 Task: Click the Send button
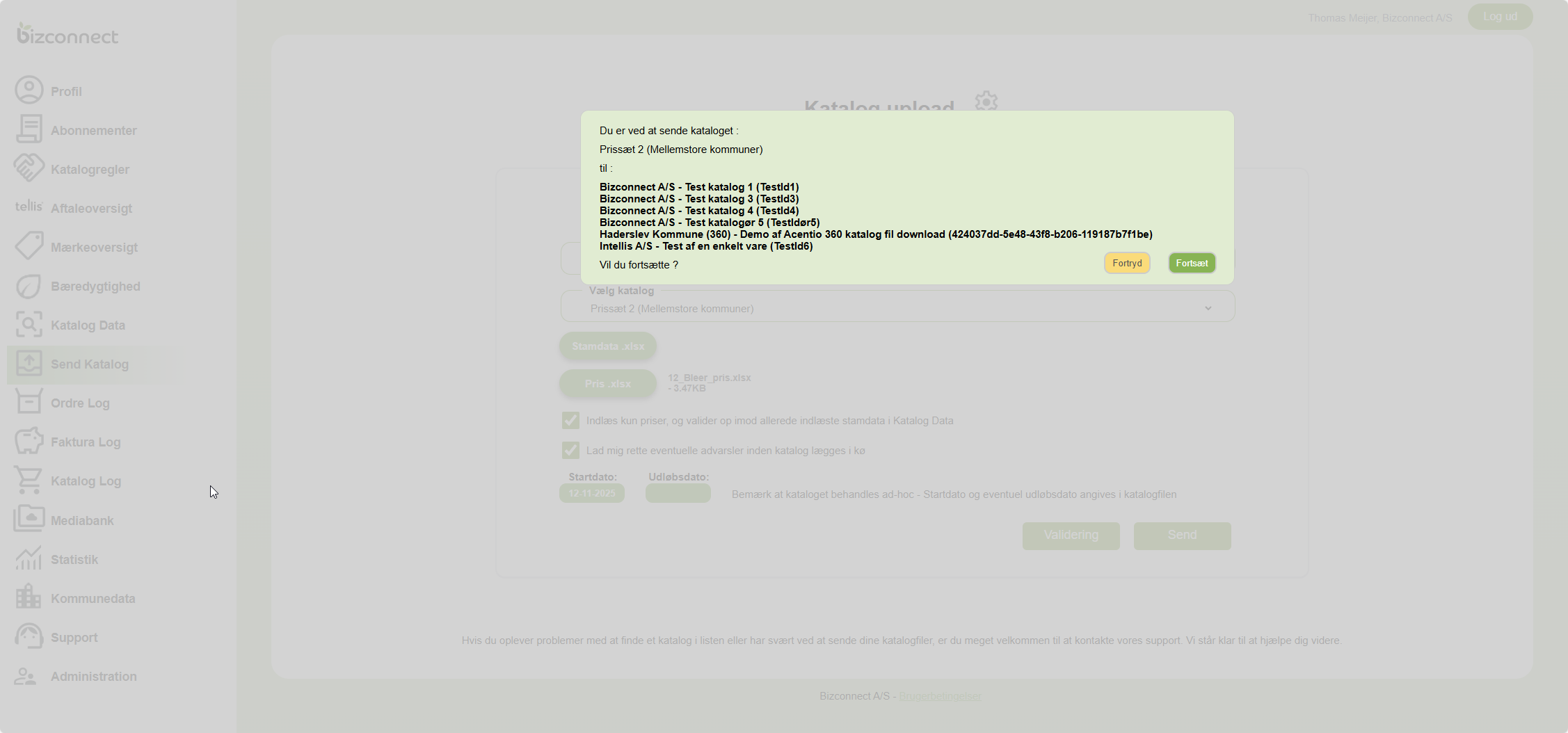(x=1183, y=535)
